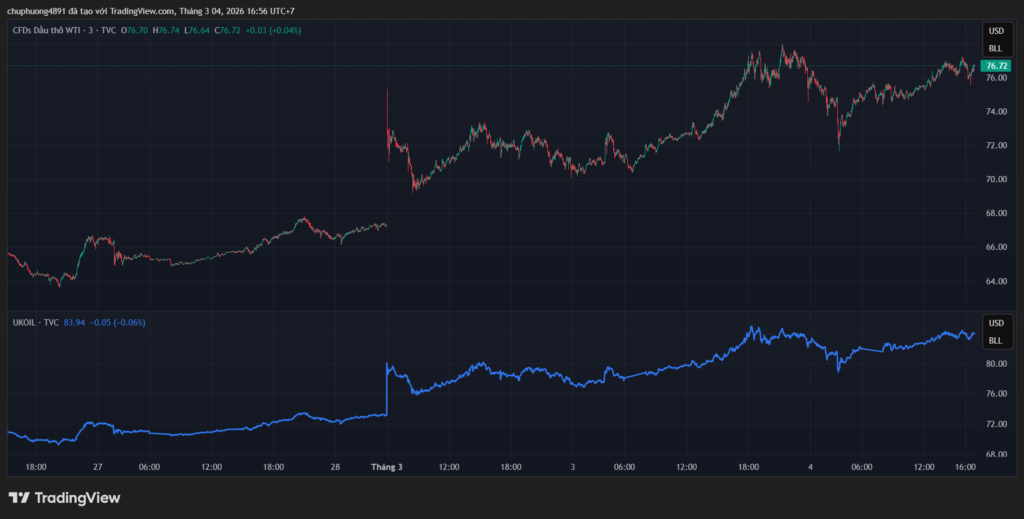This screenshot has height=519, width=1024.
Task: Click the 28 date label on time axis
Action: coord(335,467)
